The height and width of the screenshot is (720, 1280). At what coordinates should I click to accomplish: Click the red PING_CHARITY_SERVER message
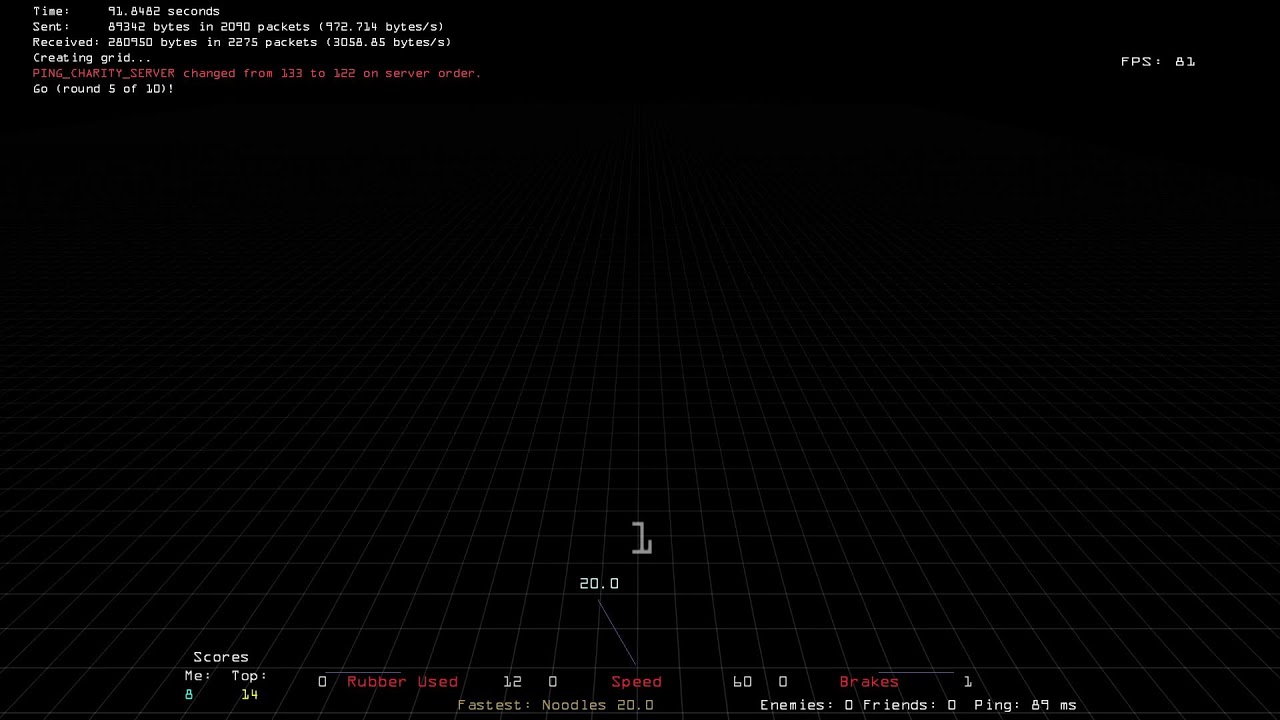pos(257,73)
